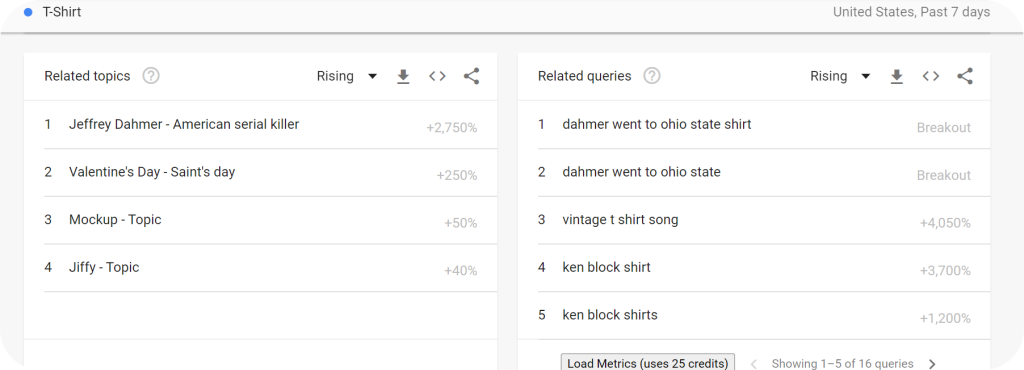Screen dimensions: 1024x370
Task: Select the Jiffy - Topic entry
Action: (261, 268)
